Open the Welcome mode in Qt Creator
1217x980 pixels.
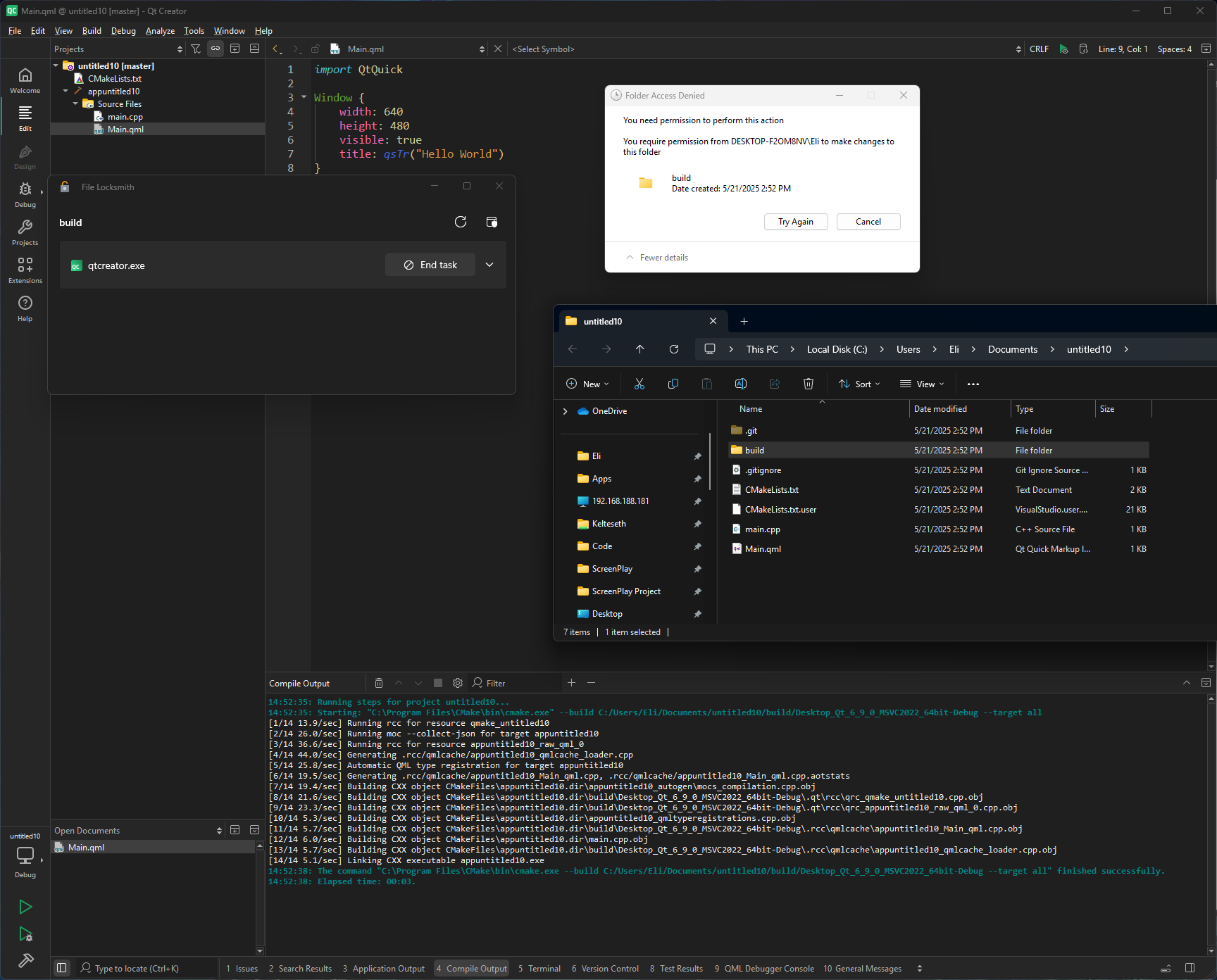tap(25, 80)
